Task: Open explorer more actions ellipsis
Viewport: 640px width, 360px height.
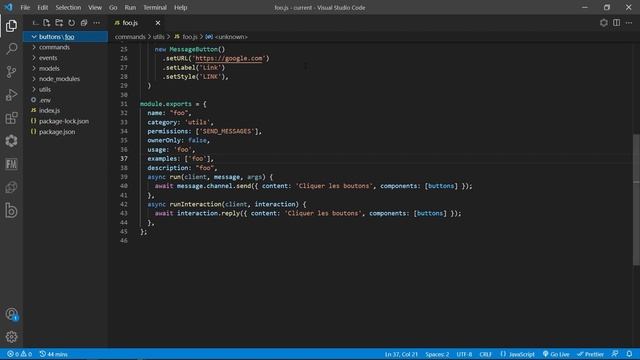Action: (x=96, y=23)
